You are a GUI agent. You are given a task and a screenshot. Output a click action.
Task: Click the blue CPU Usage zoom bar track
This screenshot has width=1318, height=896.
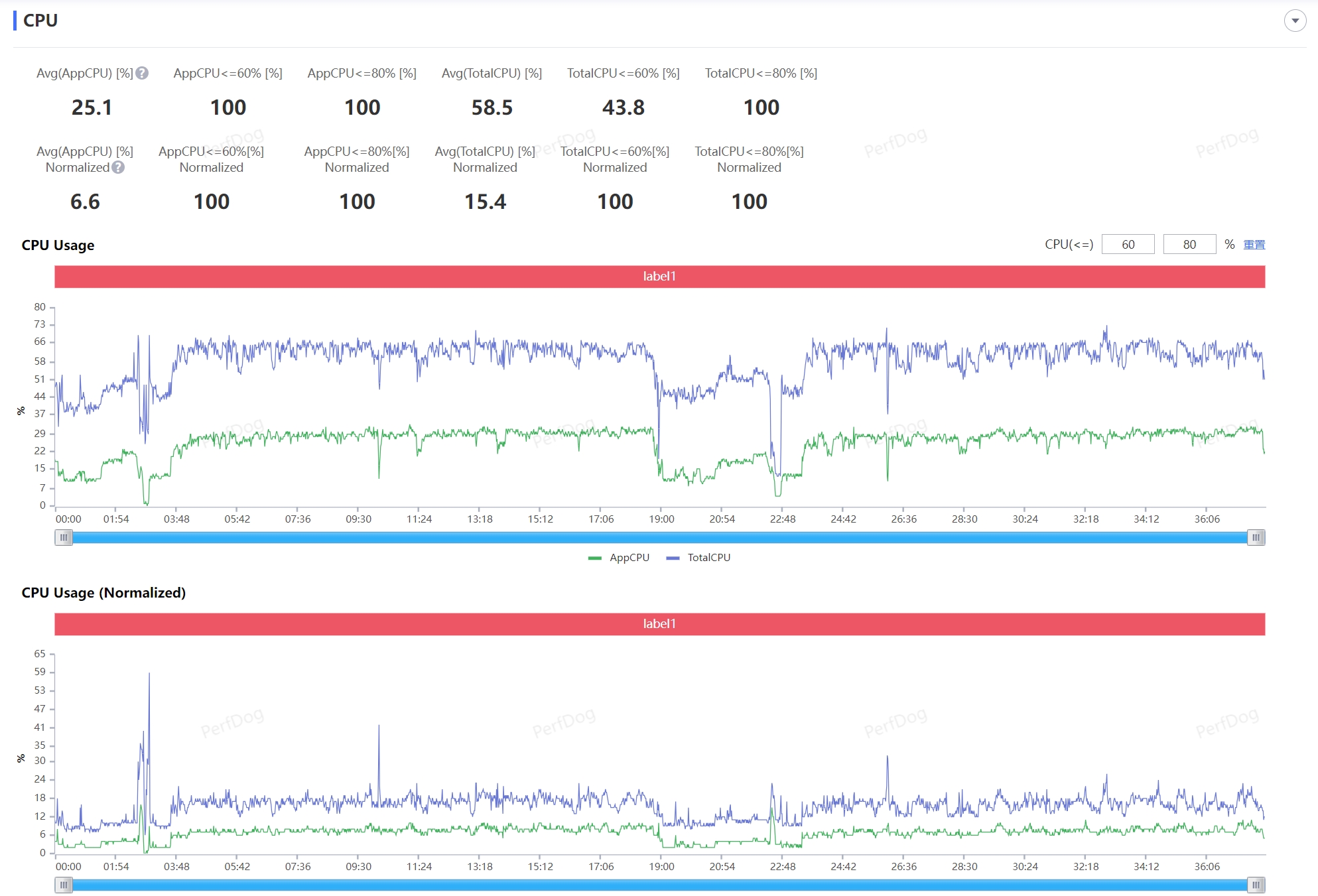tap(659, 537)
